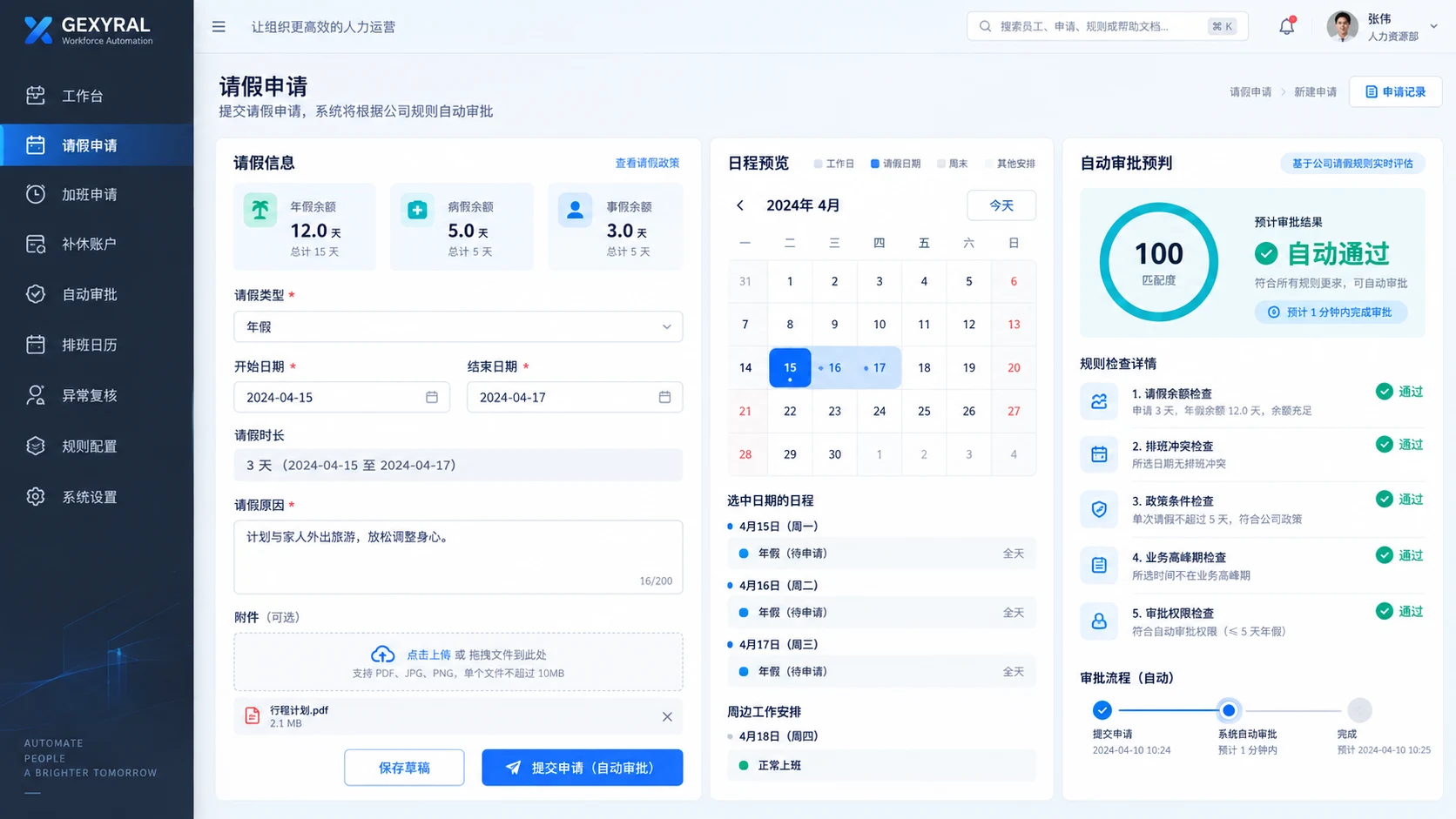This screenshot has height=819, width=1456.
Task: Go to 自动审批 in the sidebar
Action: (97, 294)
